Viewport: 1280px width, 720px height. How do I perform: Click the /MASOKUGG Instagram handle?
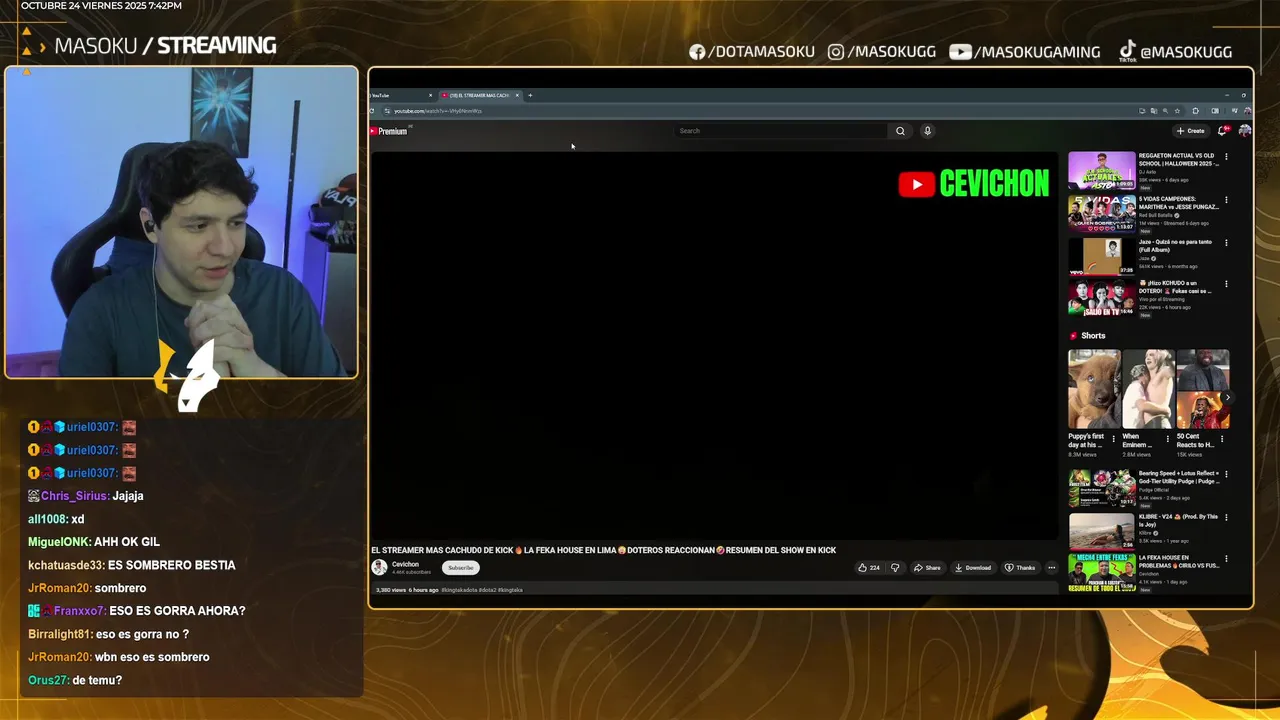(x=880, y=52)
